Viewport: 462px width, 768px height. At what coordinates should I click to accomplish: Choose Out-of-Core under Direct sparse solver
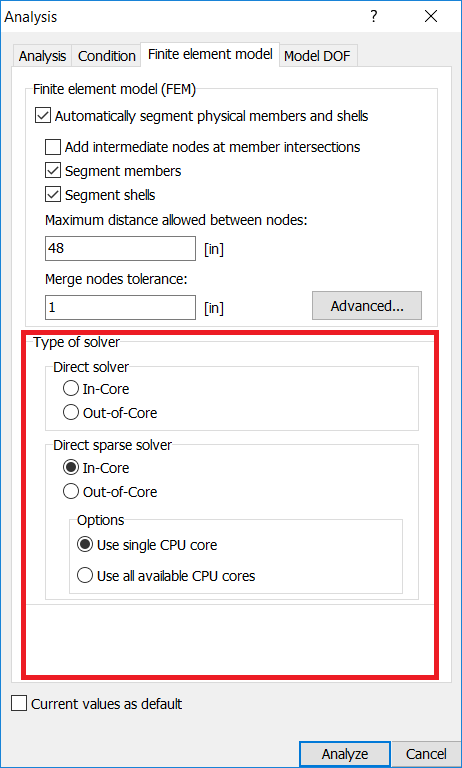point(71,492)
